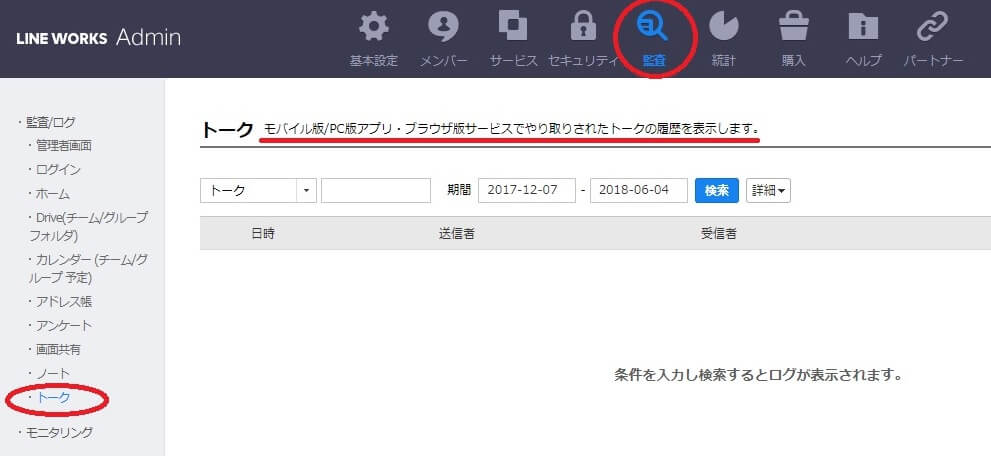The height and width of the screenshot is (456, 991).
Task: Click the 購入 basket icon
Action: pyautogui.click(x=793, y=27)
